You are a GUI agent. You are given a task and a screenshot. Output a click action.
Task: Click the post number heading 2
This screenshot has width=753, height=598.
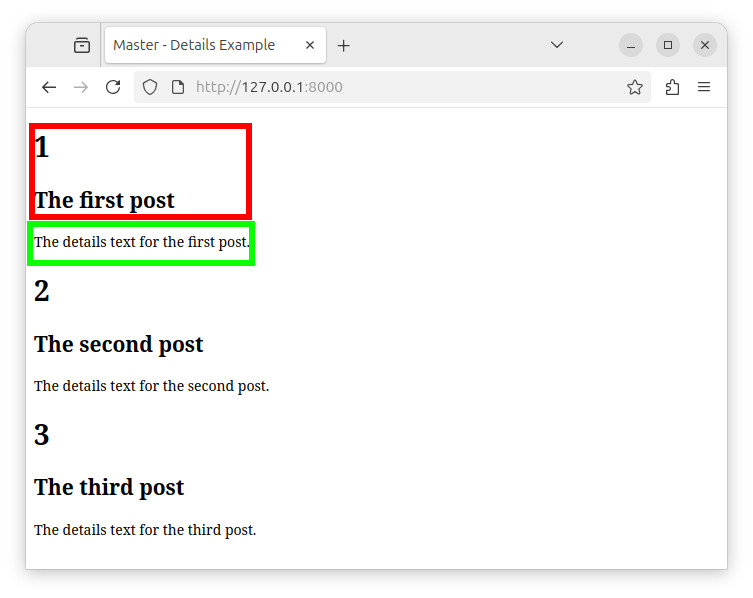41,291
